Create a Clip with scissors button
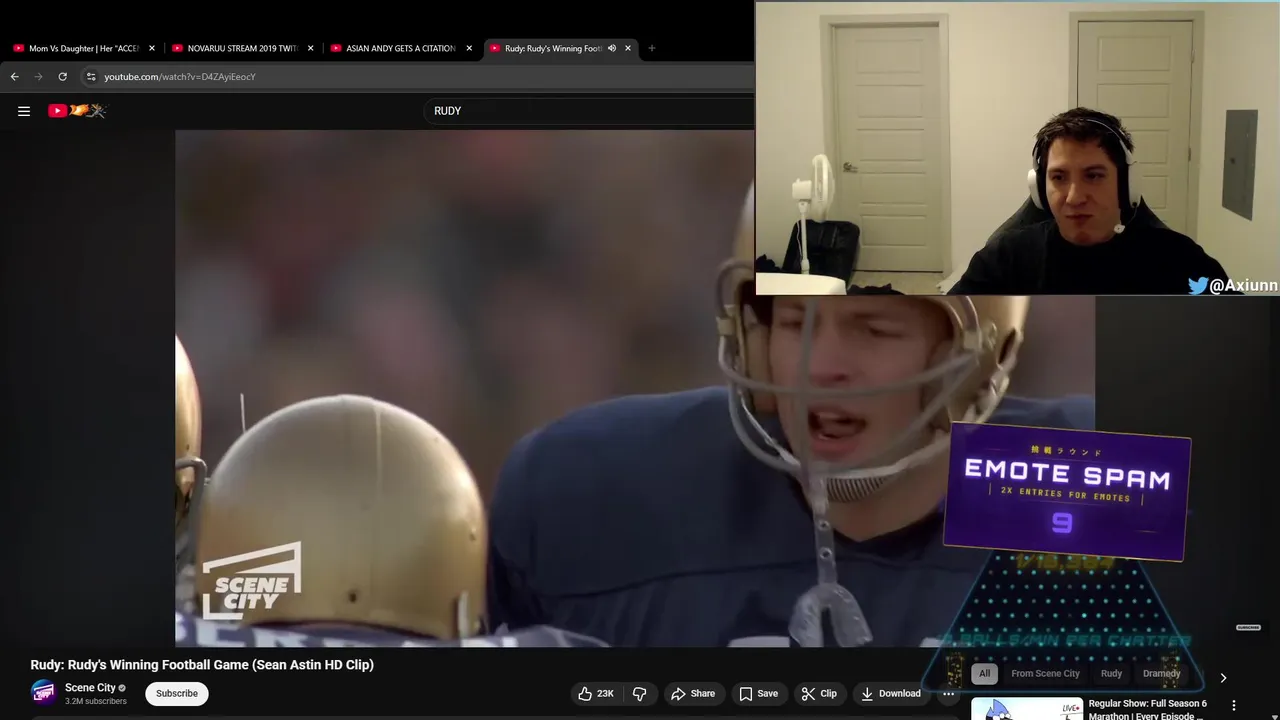This screenshot has height=720, width=1280. (819, 693)
